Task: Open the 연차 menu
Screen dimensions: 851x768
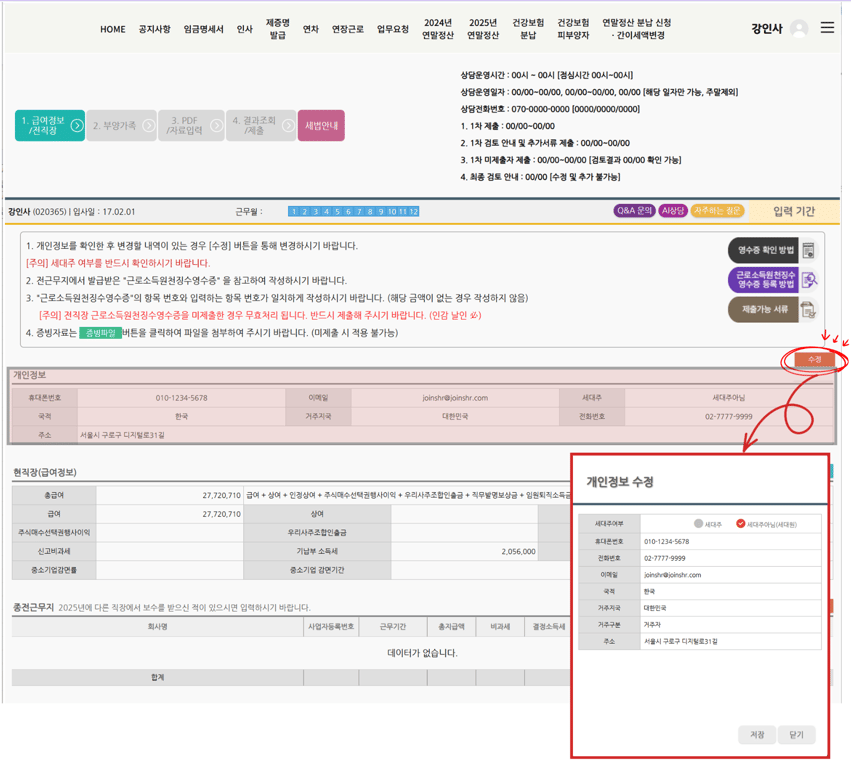Action: click(310, 29)
